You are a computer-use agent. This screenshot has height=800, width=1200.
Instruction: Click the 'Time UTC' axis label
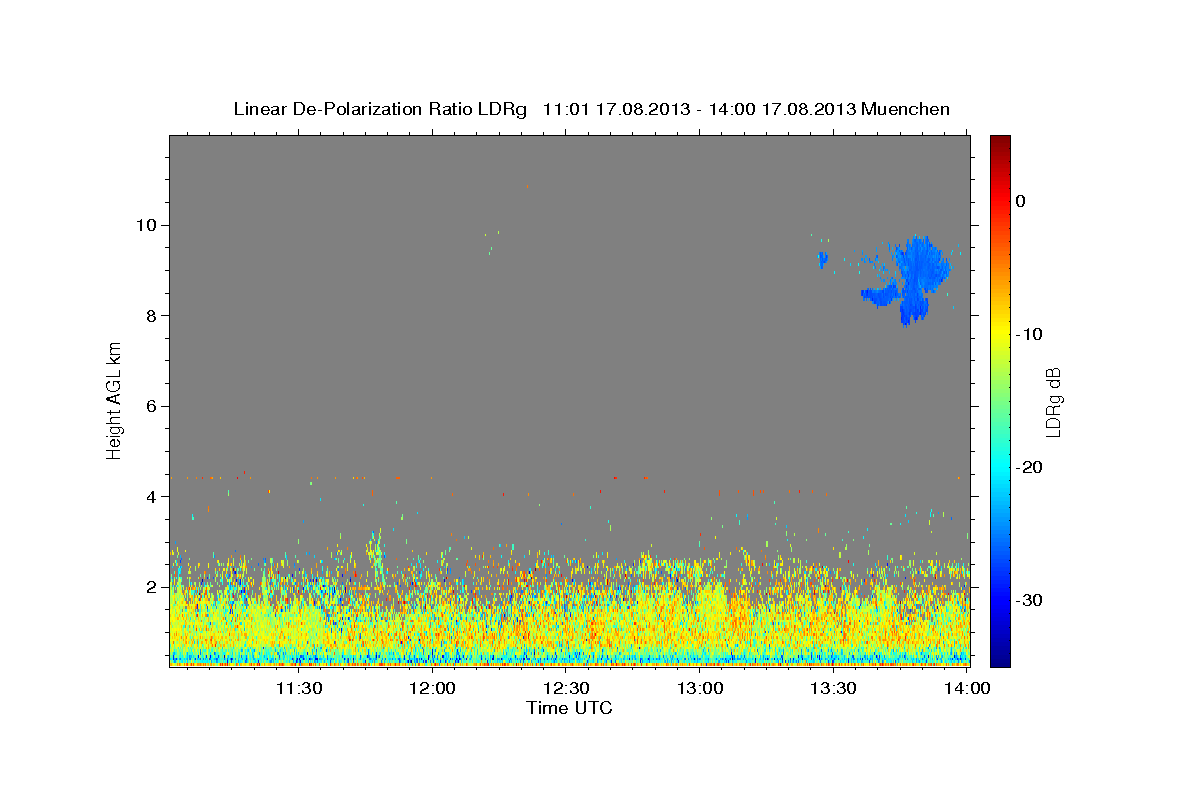coord(569,708)
